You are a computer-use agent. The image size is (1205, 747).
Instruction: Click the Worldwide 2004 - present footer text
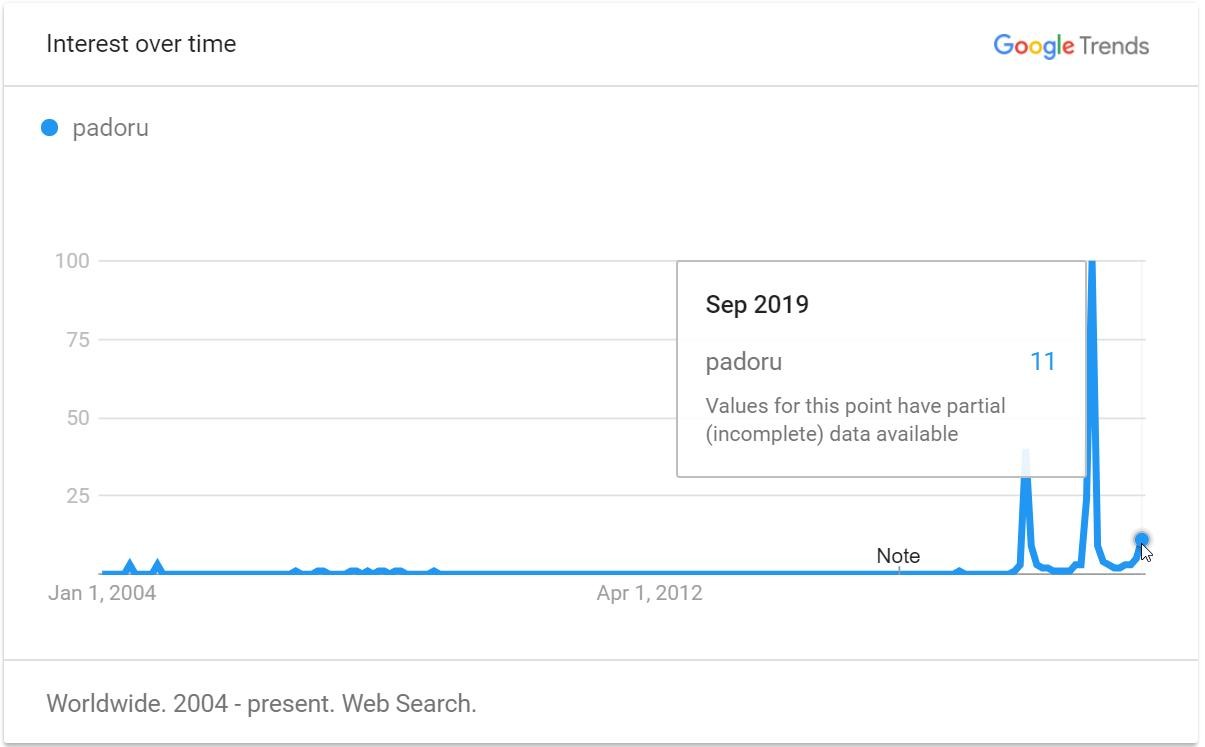(261, 704)
